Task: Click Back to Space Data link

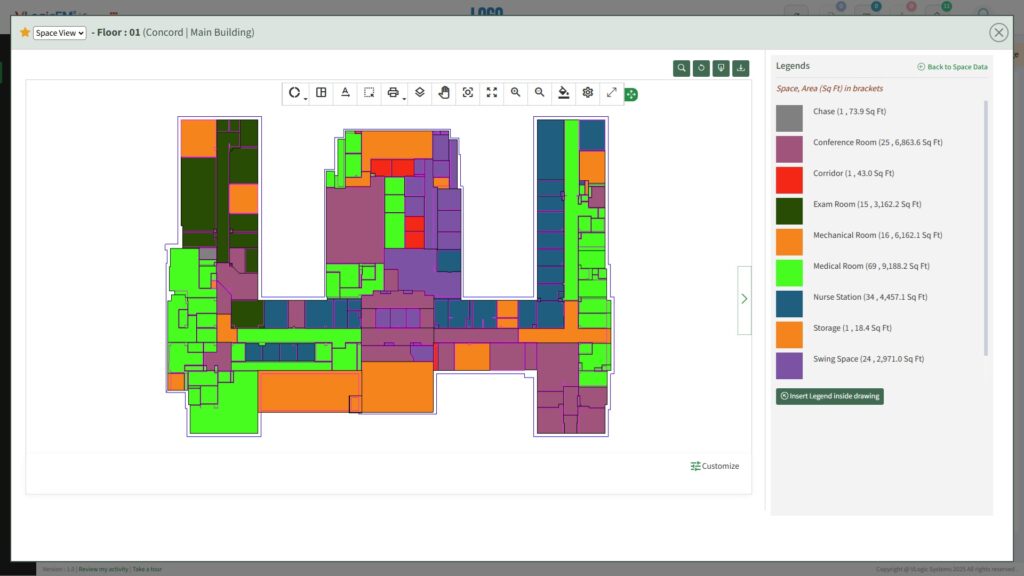Action: [x=952, y=67]
